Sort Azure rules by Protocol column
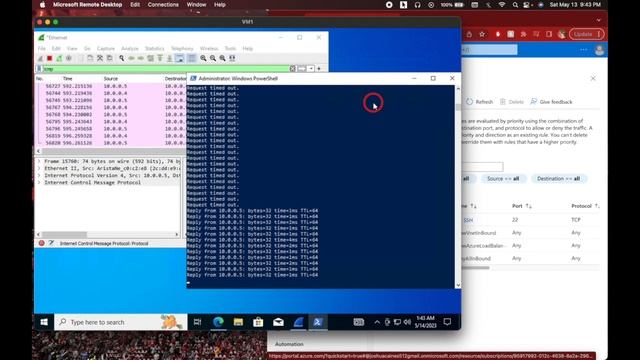Screen dimensions: 640x360 tap(585, 206)
